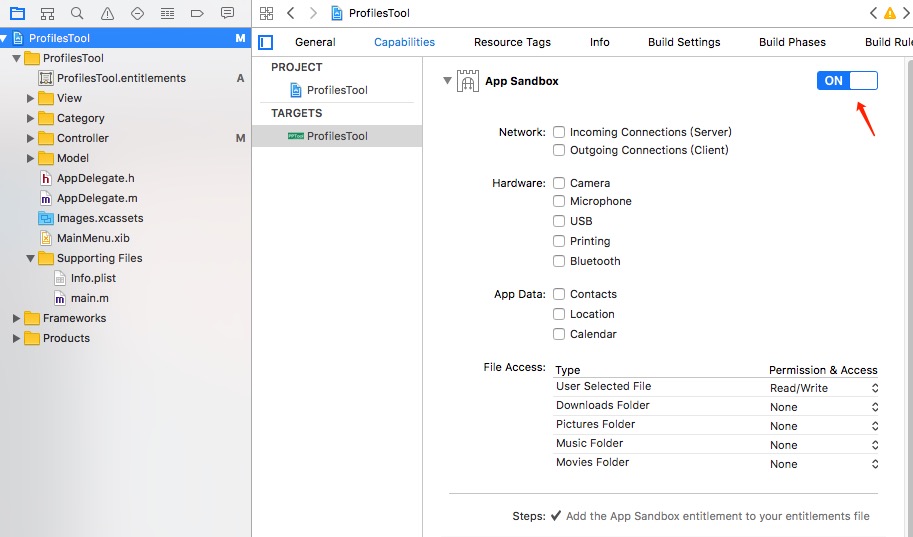
Task: Open the Project navigator folder icon
Action: click(17, 13)
